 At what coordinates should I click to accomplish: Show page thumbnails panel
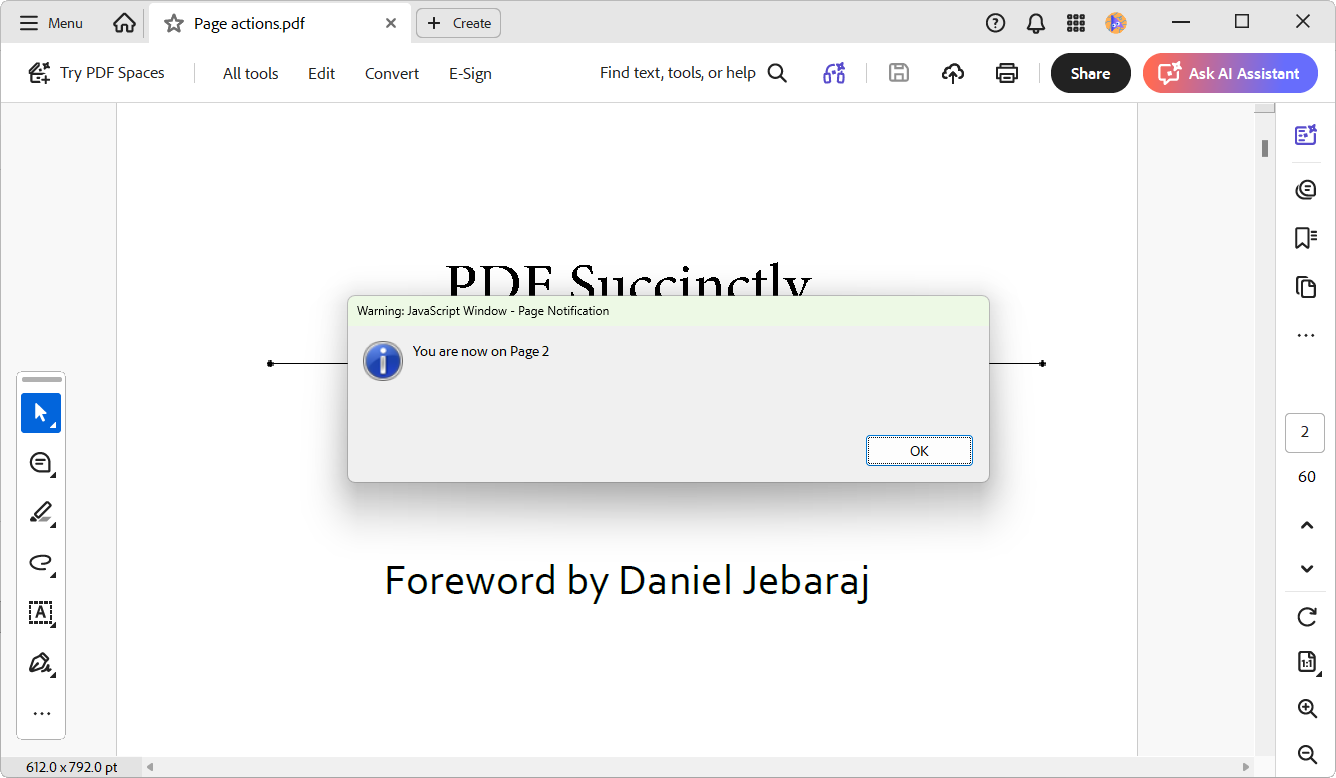(1306, 287)
